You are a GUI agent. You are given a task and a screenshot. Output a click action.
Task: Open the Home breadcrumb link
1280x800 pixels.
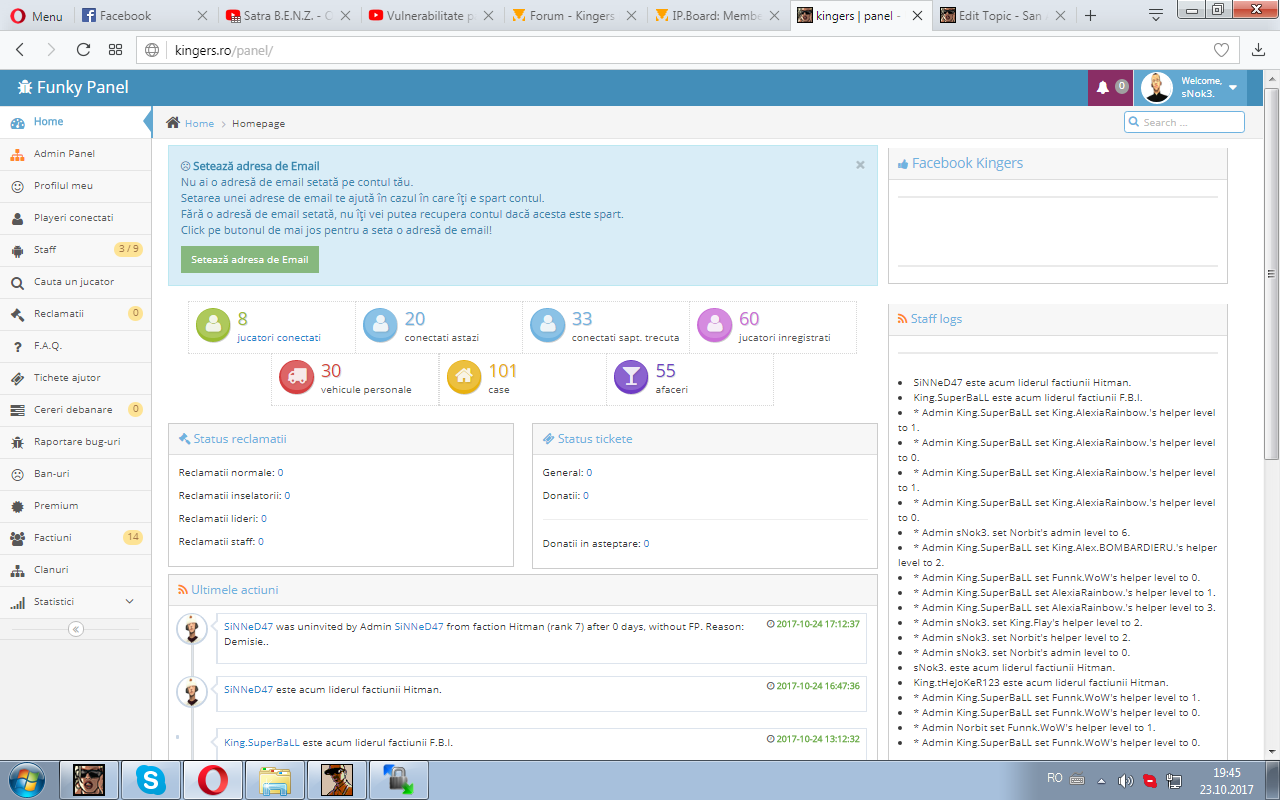pos(199,124)
